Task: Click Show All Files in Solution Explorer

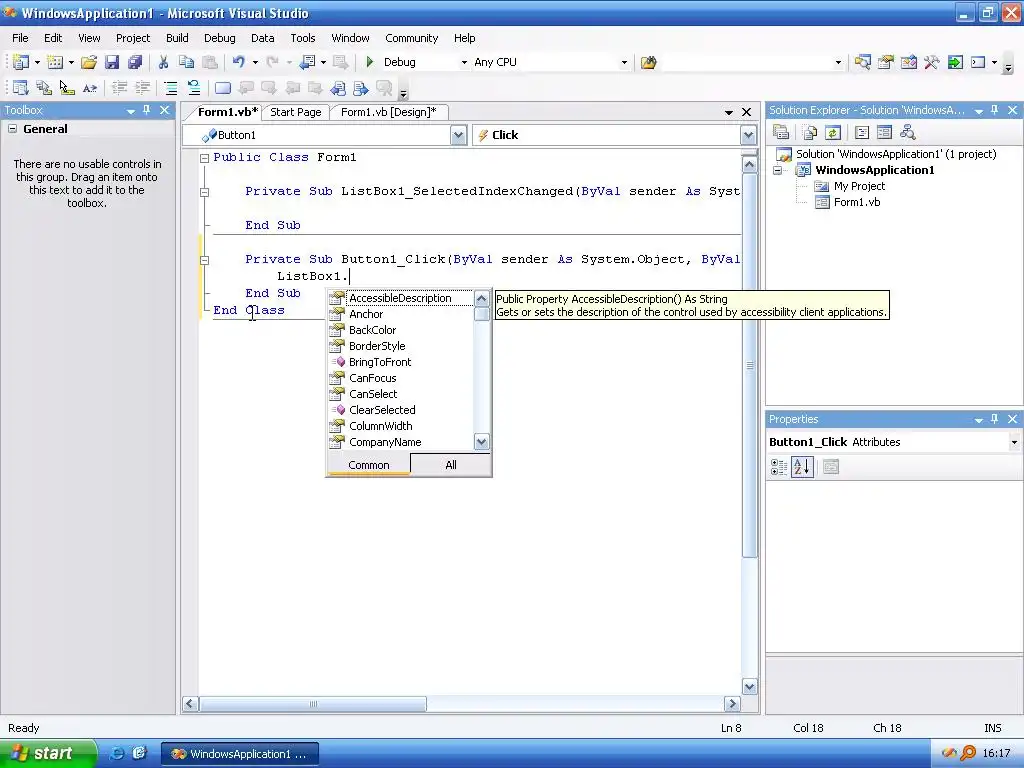Action: pyautogui.click(x=810, y=133)
